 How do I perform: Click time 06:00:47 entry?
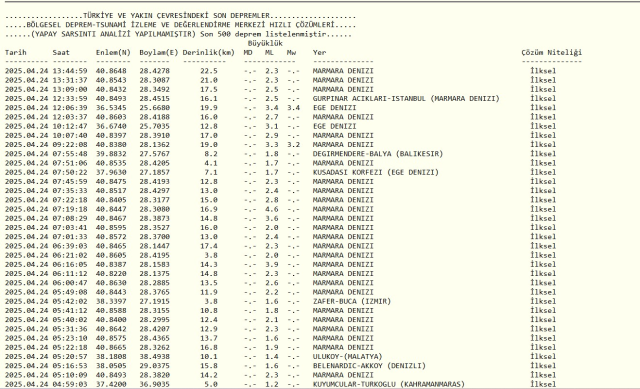[x=70, y=283]
